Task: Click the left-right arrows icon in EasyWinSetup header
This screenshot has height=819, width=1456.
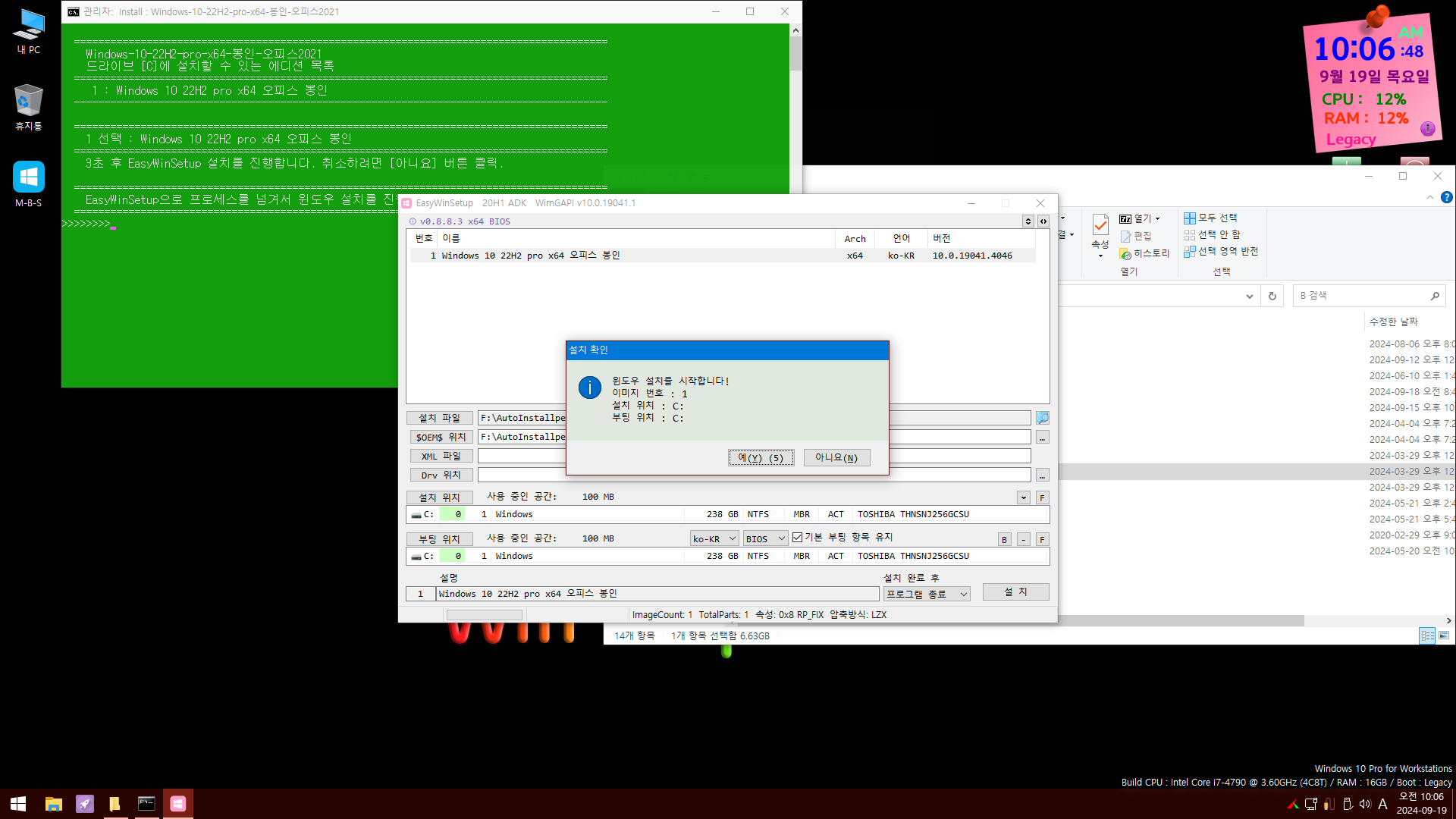Action: [x=1043, y=221]
